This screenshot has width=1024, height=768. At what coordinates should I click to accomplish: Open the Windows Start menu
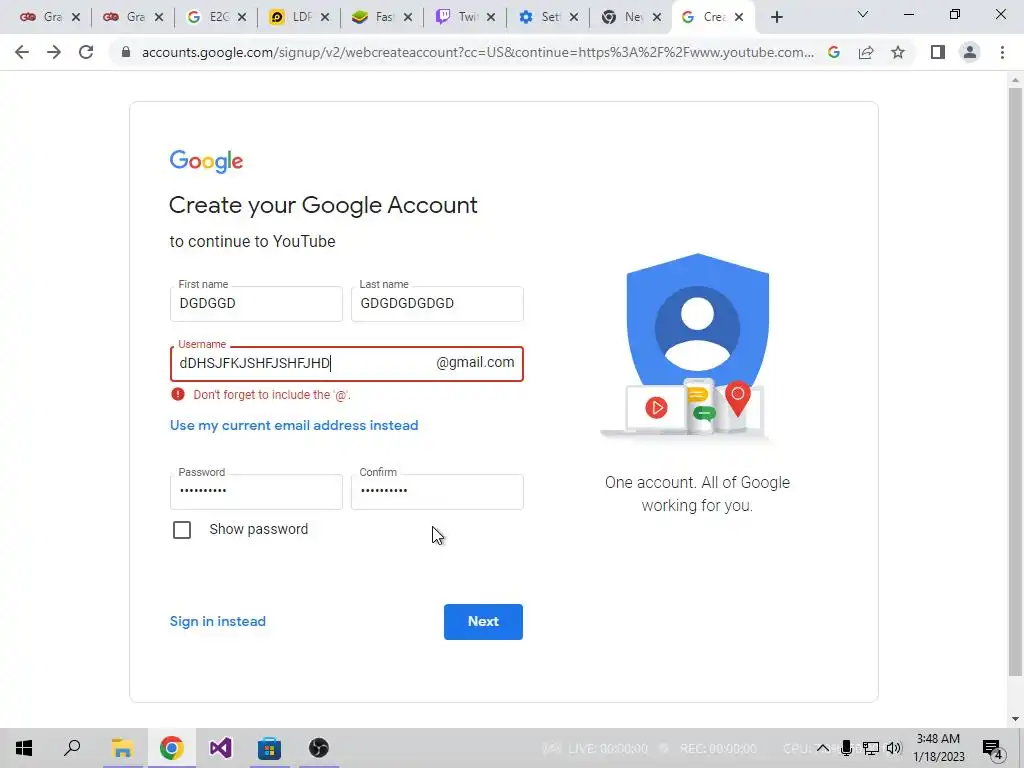24,748
